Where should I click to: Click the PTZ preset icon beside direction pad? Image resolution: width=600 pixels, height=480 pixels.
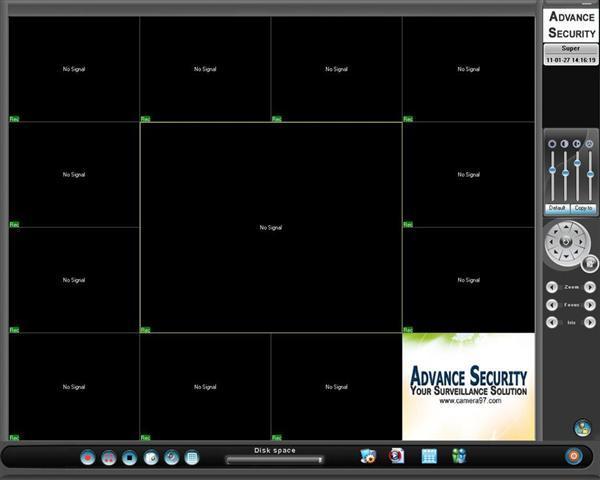[x=590, y=262]
